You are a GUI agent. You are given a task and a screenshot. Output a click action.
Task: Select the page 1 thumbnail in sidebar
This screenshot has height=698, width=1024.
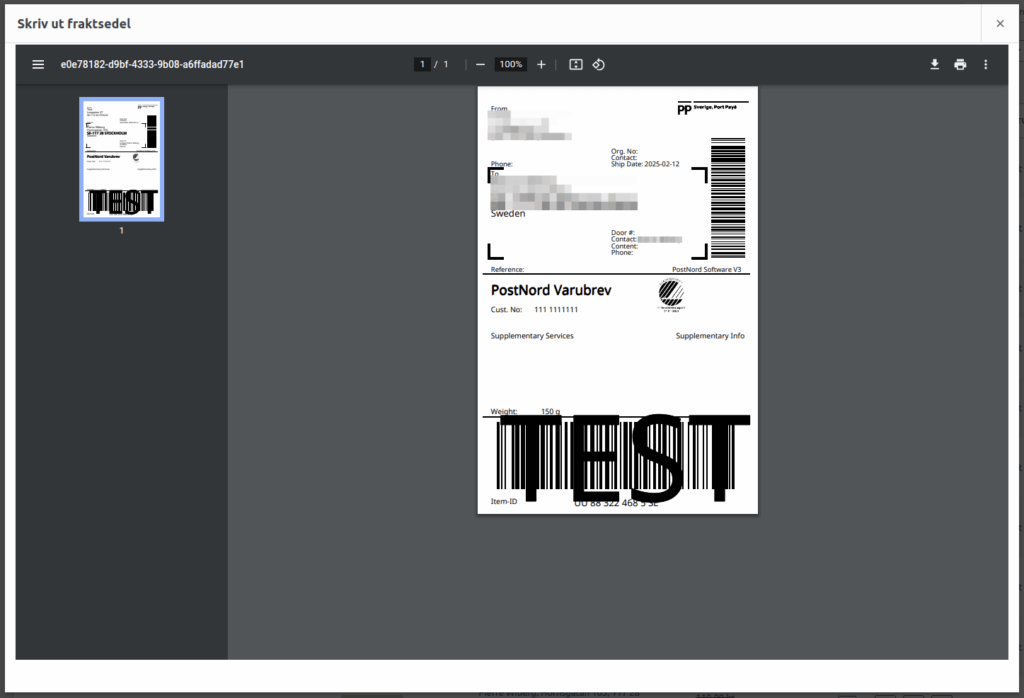tap(122, 159)
